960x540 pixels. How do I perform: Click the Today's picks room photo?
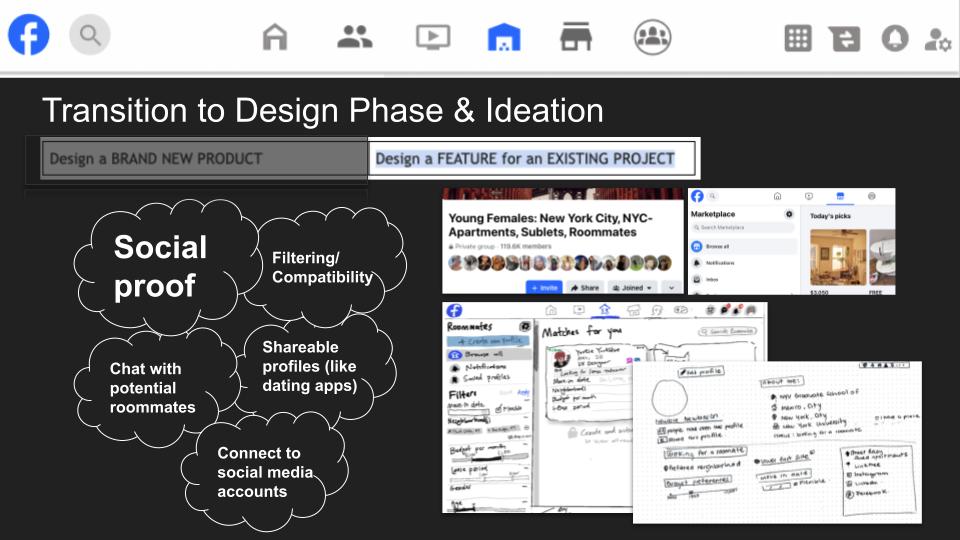tap(838, 257)
